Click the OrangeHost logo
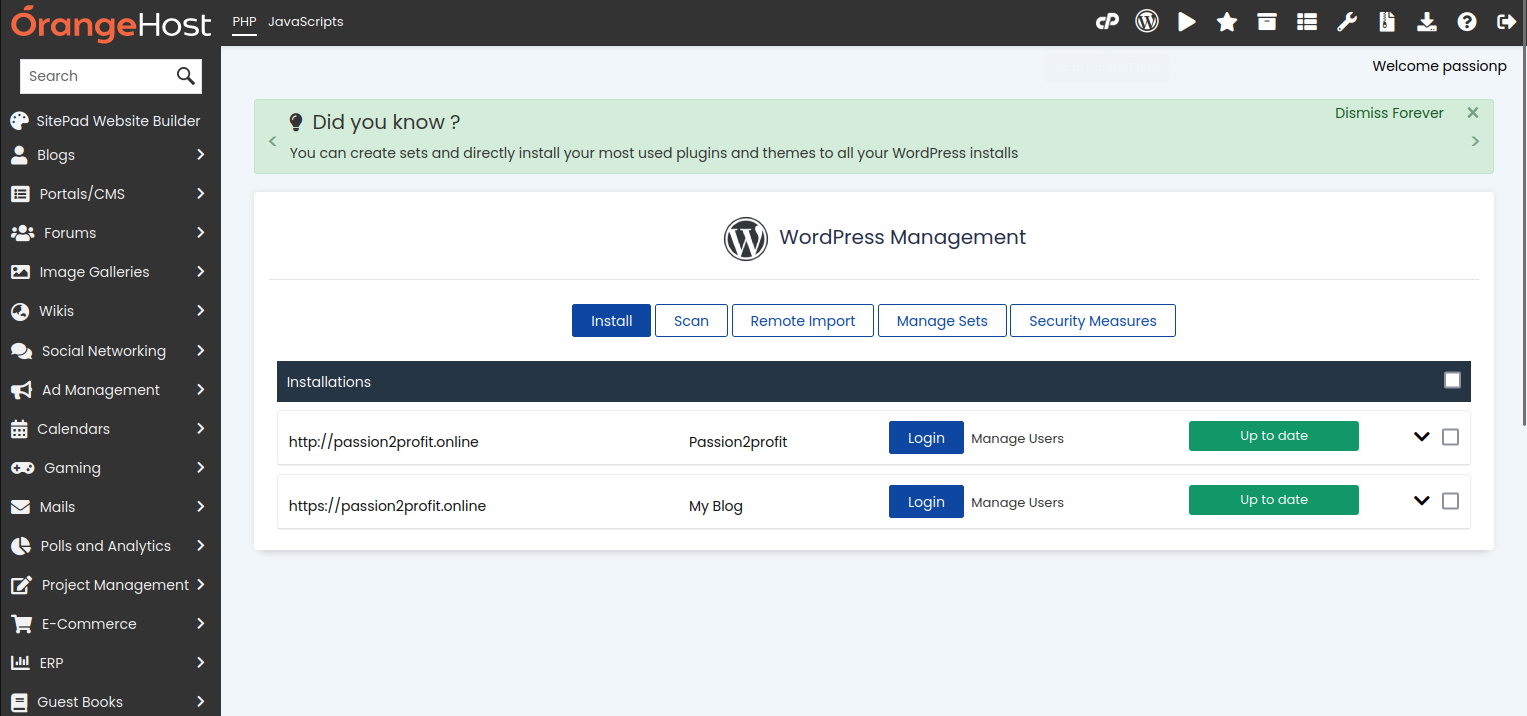 coord(111,22)
